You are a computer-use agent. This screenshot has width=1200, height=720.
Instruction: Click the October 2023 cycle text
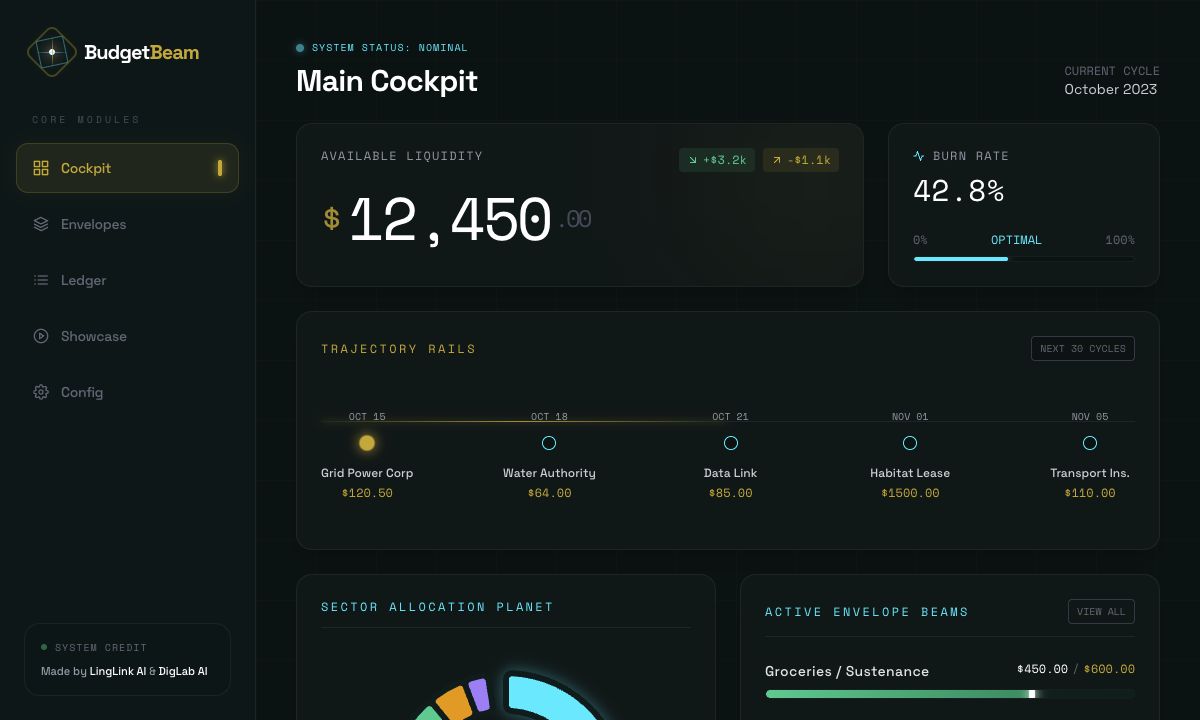click(1111, 89)
